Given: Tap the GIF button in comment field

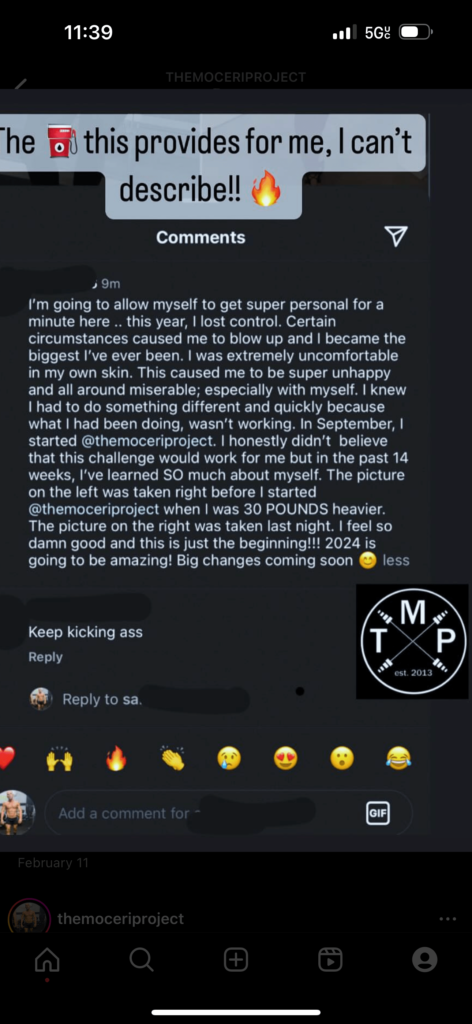Looking at the screenshot, I should 378,813.
